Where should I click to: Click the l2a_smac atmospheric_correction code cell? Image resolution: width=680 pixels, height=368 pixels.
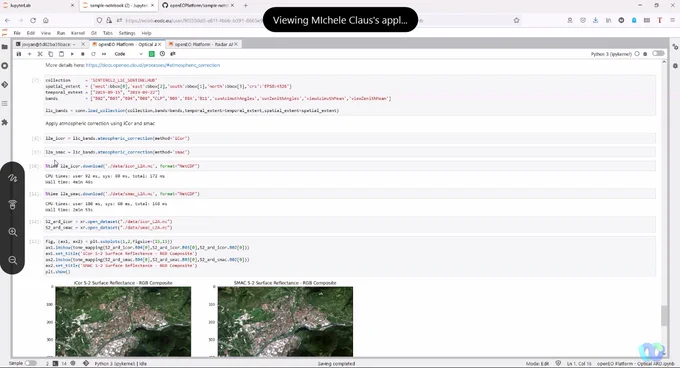pyautogui.click(x=350, y=152)
